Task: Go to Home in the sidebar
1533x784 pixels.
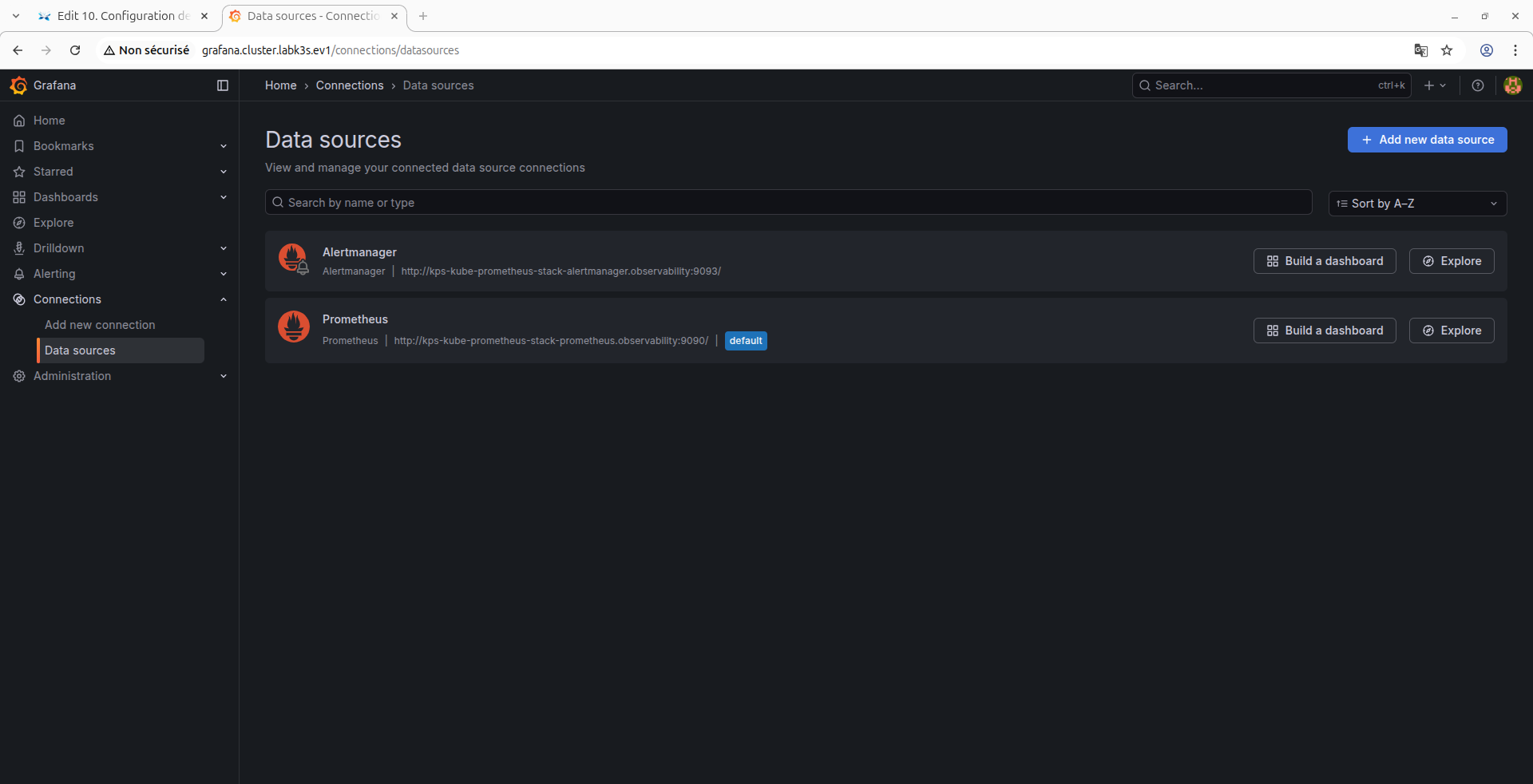Action: (x=50, y=121)
